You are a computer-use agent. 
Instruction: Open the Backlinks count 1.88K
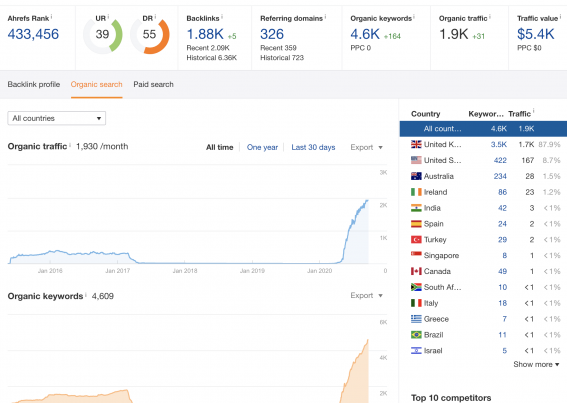pyautogui.click(x=205, y=34)
